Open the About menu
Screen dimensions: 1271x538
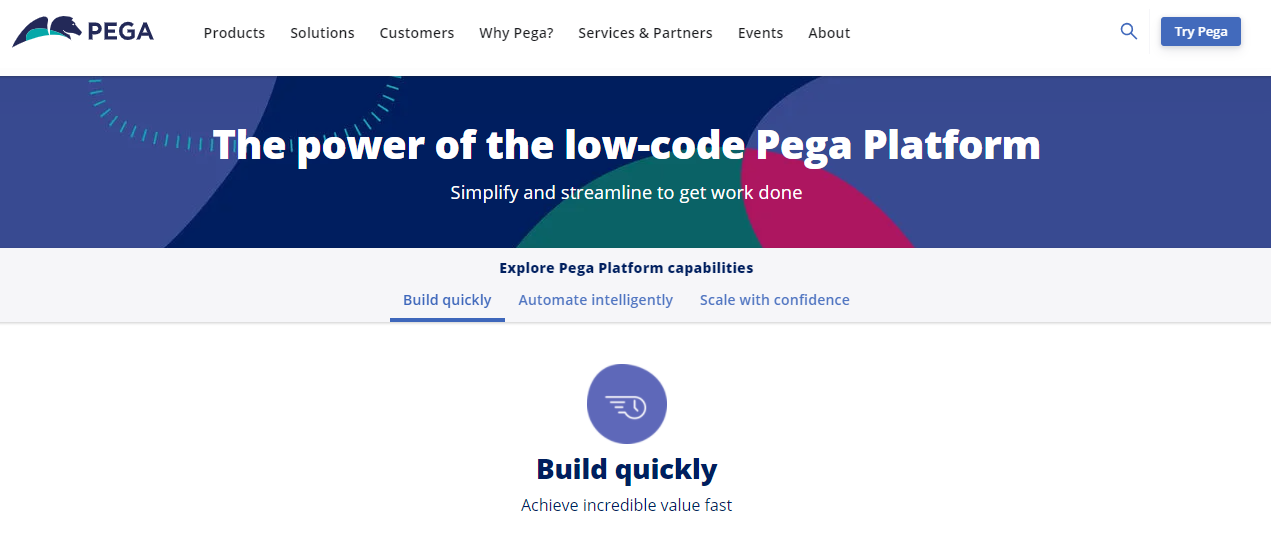coord(829,33)
